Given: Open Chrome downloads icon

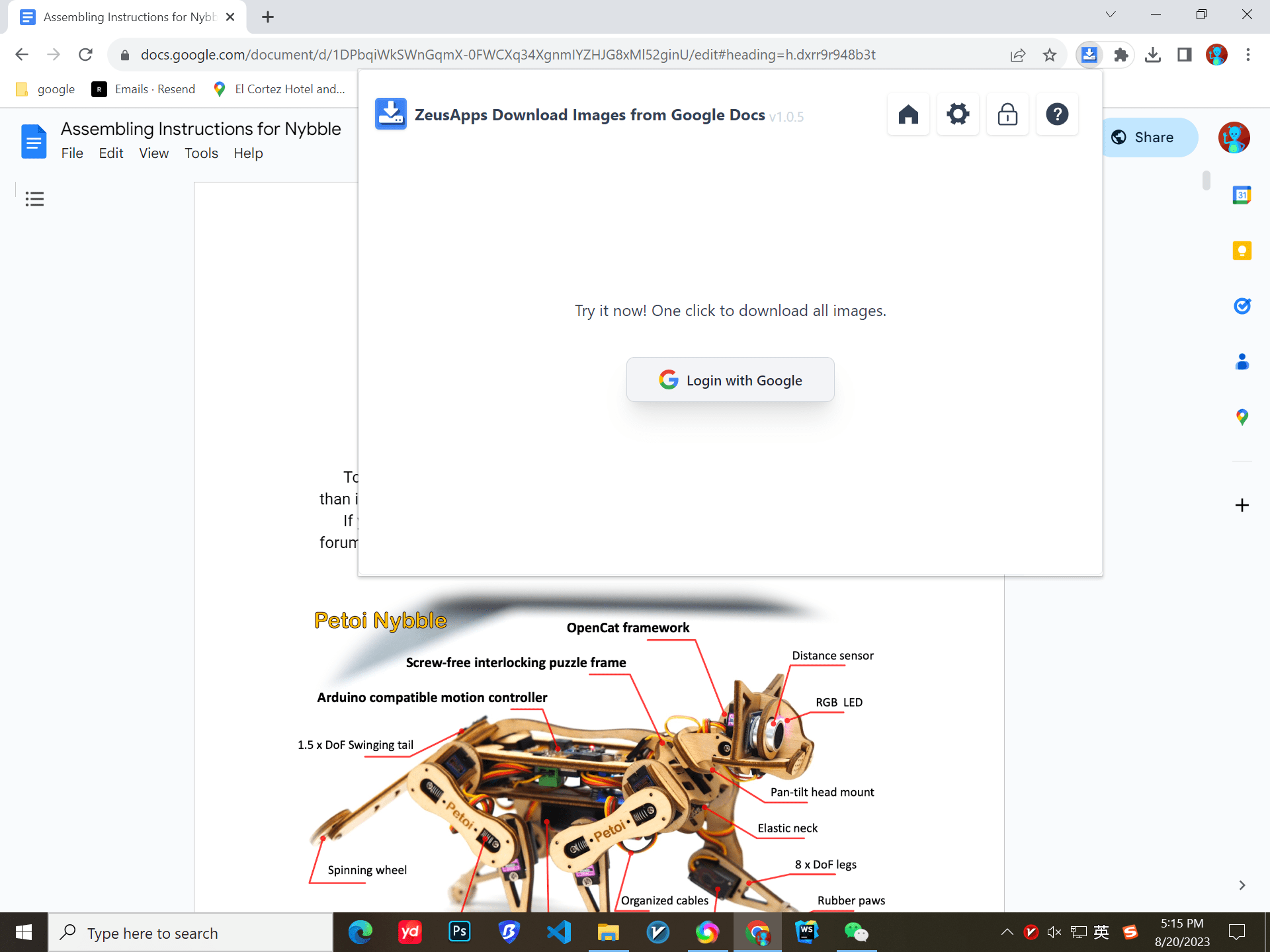Looking at the screenshot, I should tap(1153, 55).
